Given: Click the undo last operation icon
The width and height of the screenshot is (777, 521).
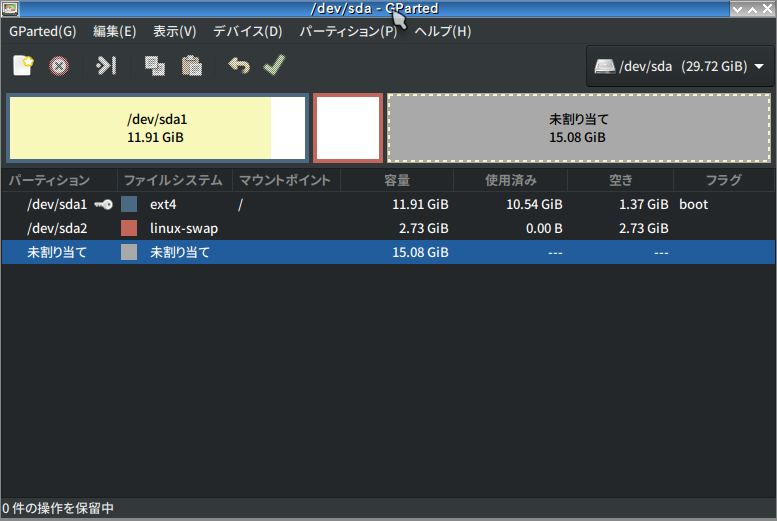Looking at the screenshot, I should 239,65.
